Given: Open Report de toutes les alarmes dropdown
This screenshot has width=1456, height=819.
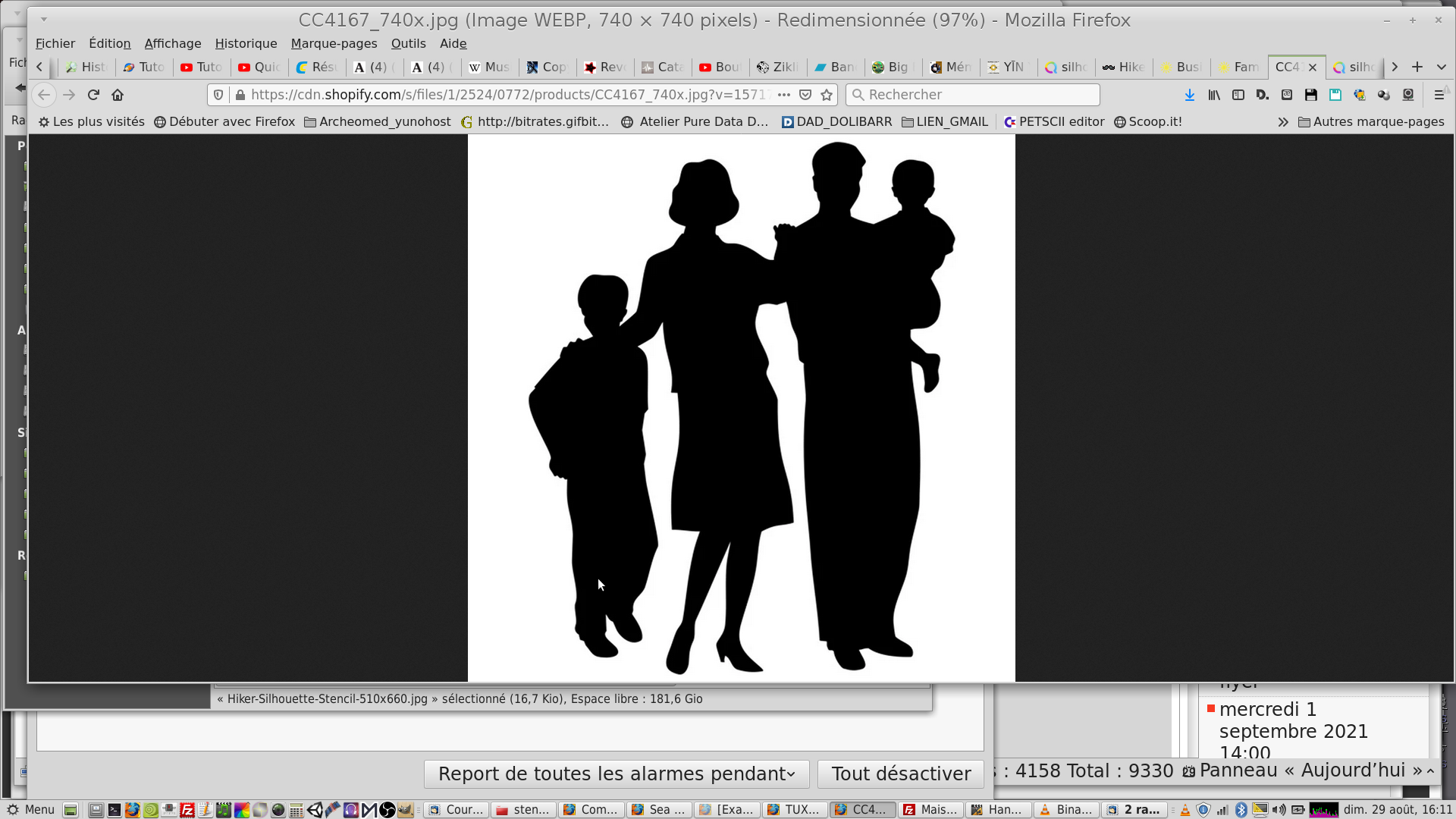Looking at the screenshot, I should (x=616, y=773).
